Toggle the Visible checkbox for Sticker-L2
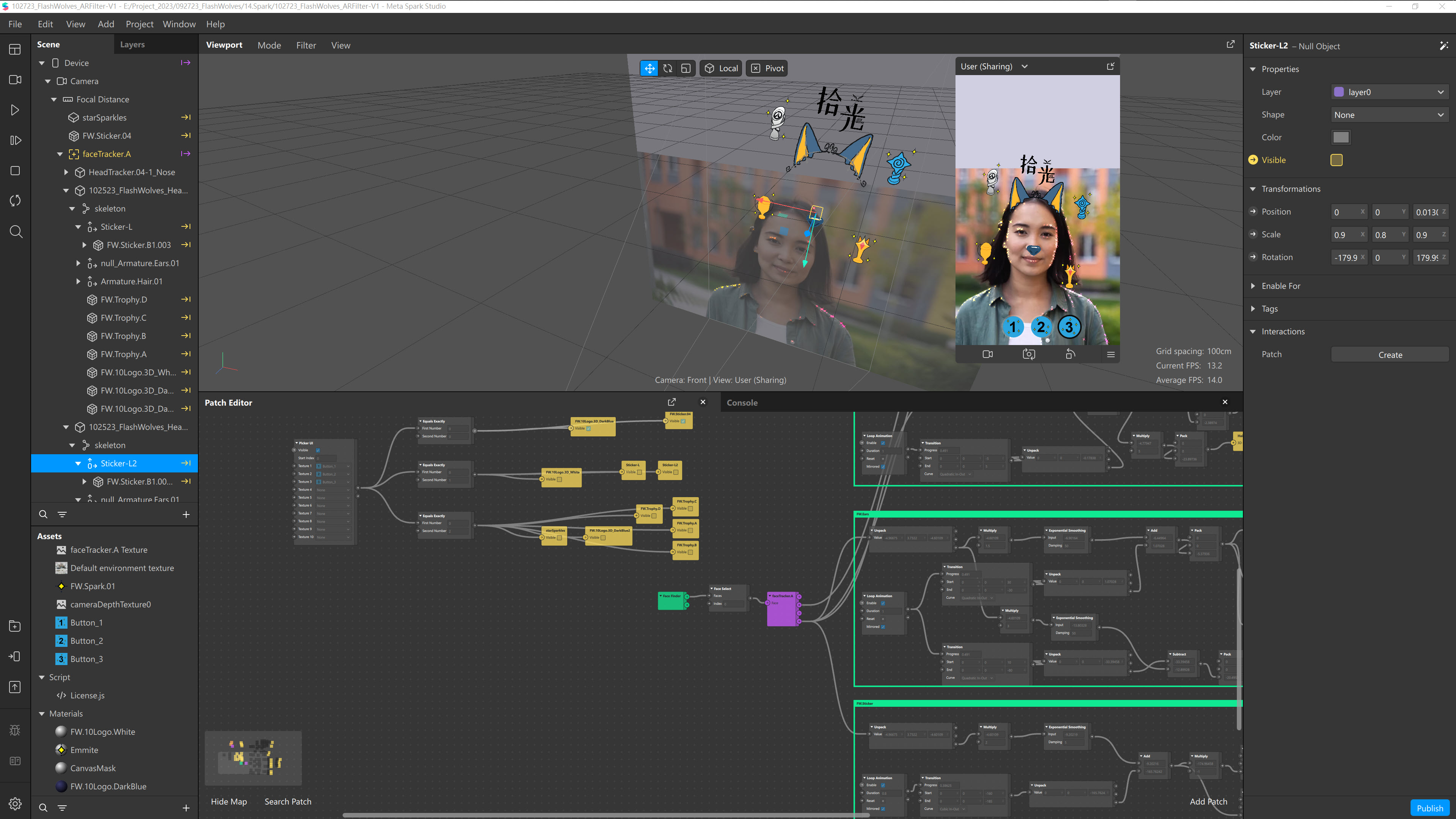Image resolution: width=1456 pixels, height=819 pixels. coord(1336,160)
